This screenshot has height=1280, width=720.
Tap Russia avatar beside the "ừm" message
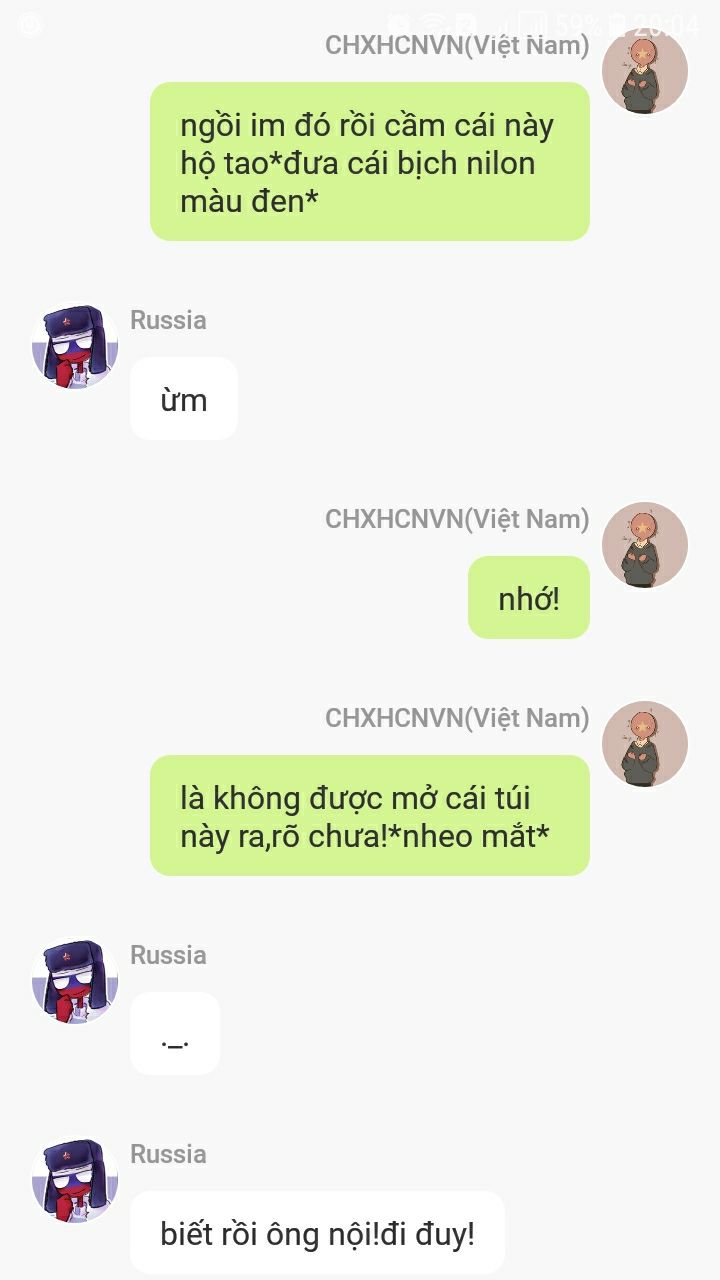pos(75,347)
